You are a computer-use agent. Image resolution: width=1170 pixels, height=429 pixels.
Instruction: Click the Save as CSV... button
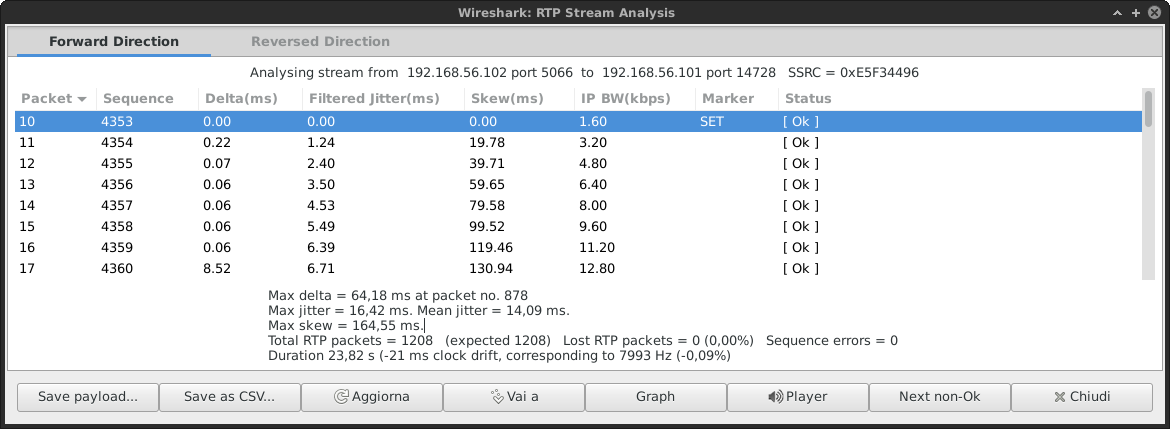230,397
